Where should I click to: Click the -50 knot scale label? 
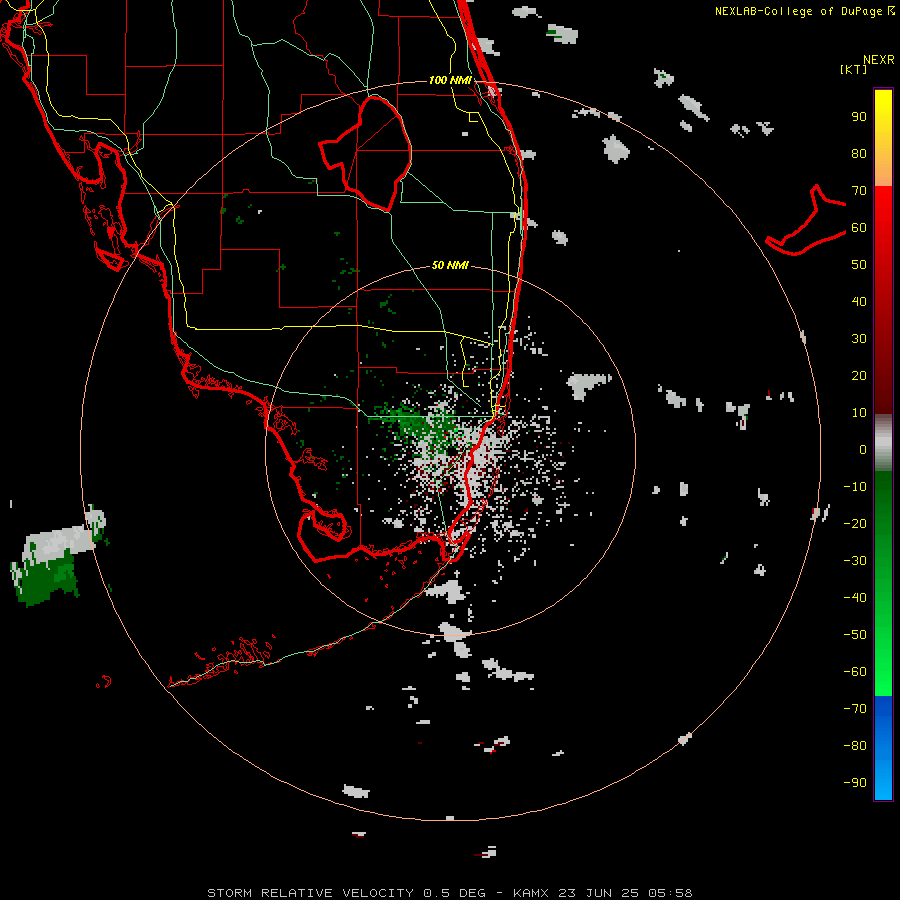pos(855,634)
